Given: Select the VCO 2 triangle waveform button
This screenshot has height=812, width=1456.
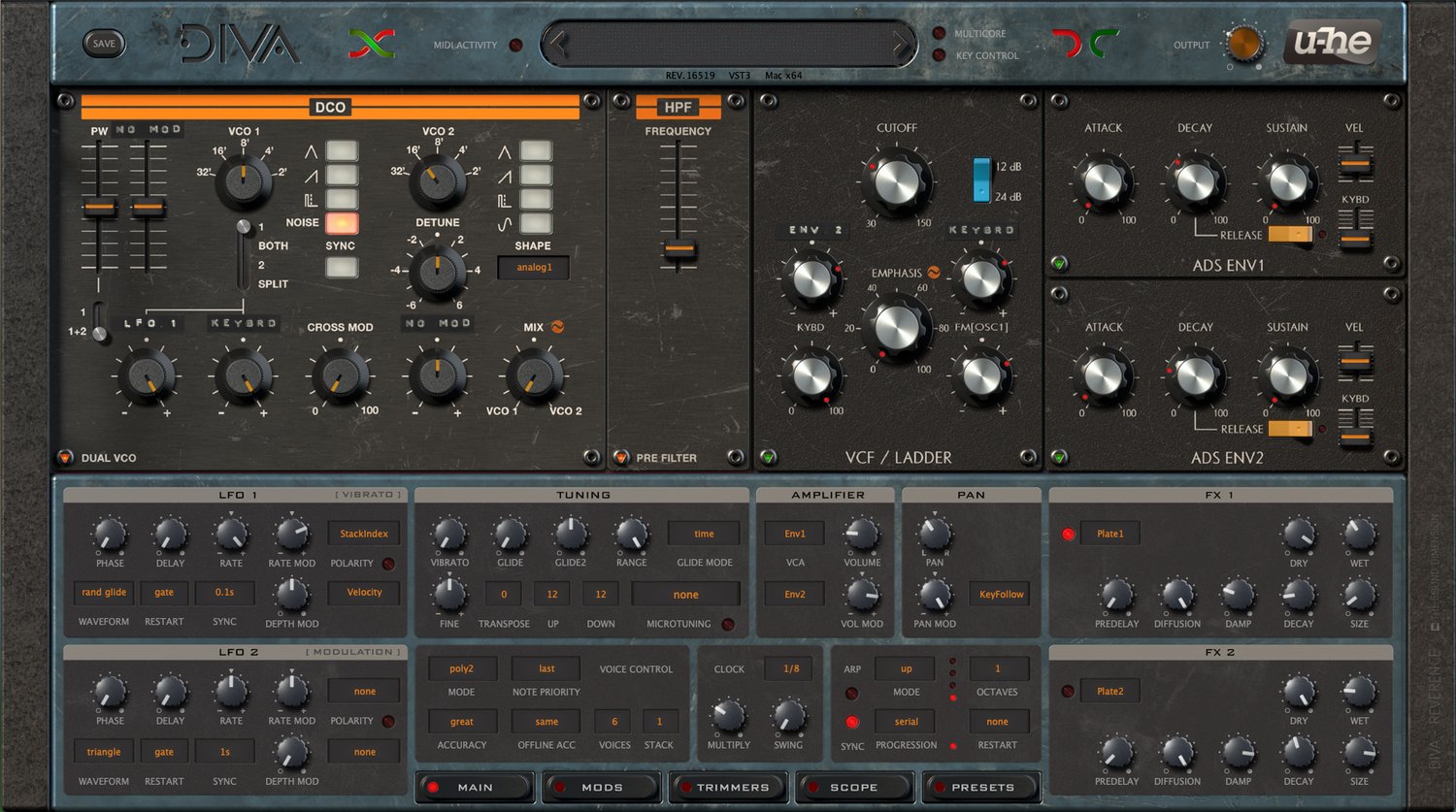Looking at the screenshot, I should click(536, 150).
